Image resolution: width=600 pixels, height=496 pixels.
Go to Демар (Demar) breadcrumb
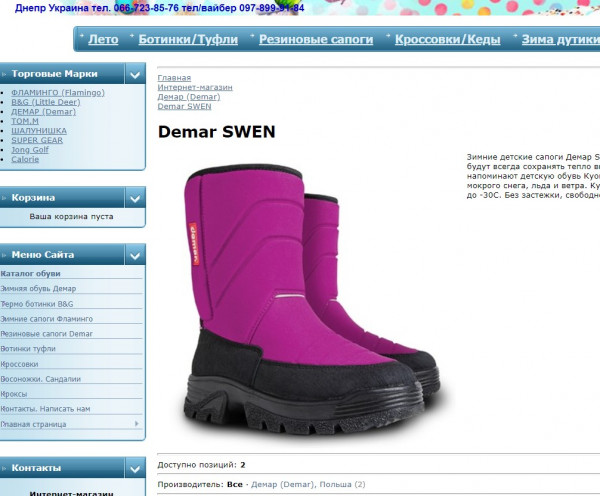(189, 97)
